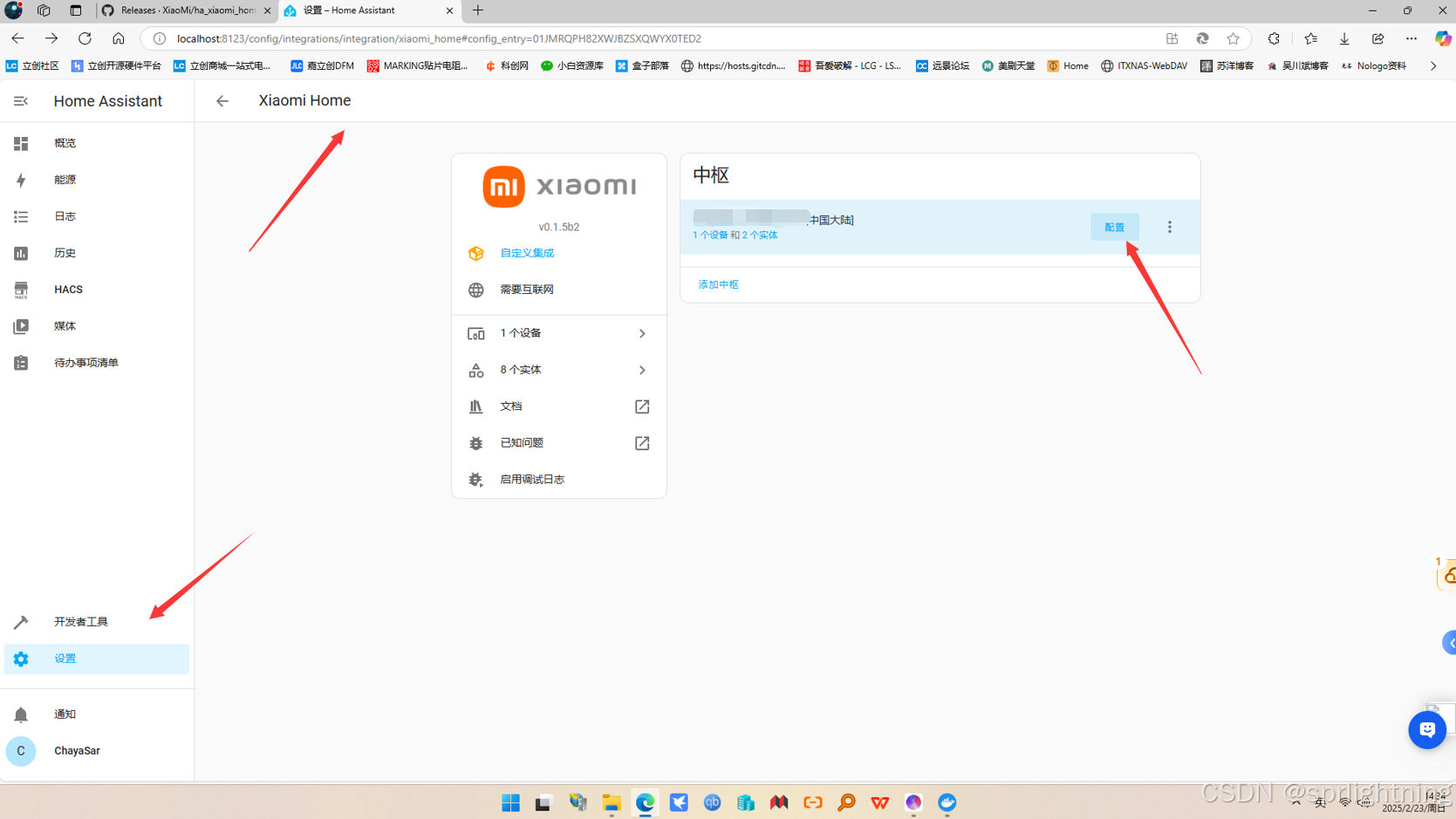Collapse the Home Assistant sidebar menu icon
This screenshot has height=819, width=1456.
(21, 101)
